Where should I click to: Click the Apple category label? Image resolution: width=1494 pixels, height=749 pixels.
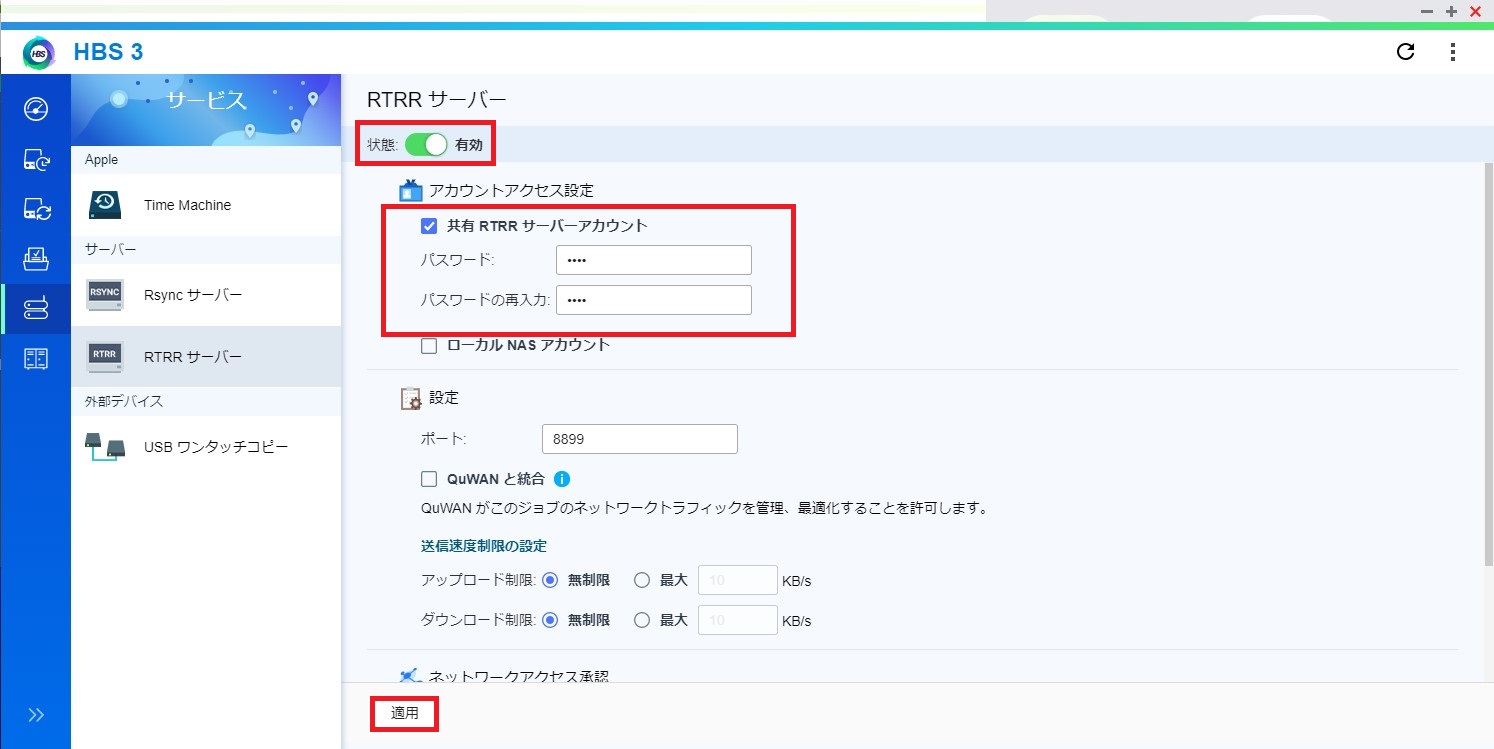(101, 160)
